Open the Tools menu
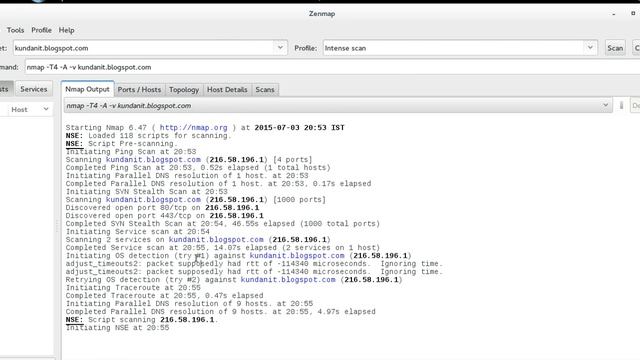This screenshot has height=360, width=640. [15, 30]
